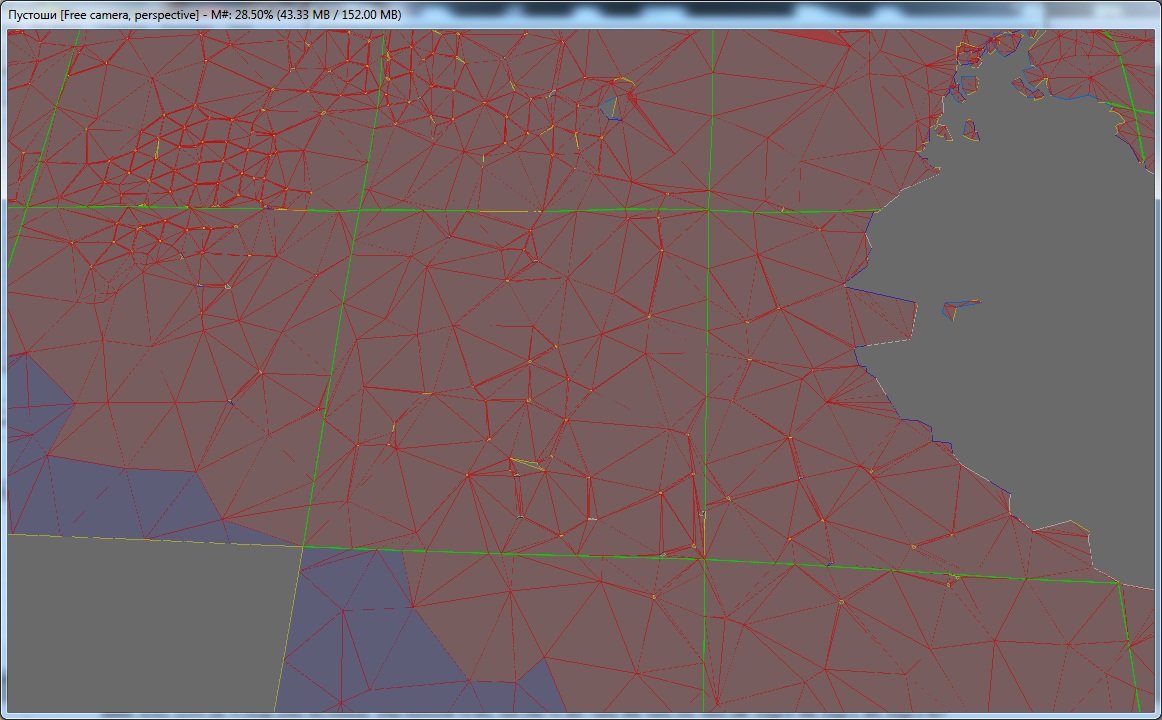Click the "Free camera, perspective" title label
The height and width of the screenshot is (720, 1162).
pos(129,15)
